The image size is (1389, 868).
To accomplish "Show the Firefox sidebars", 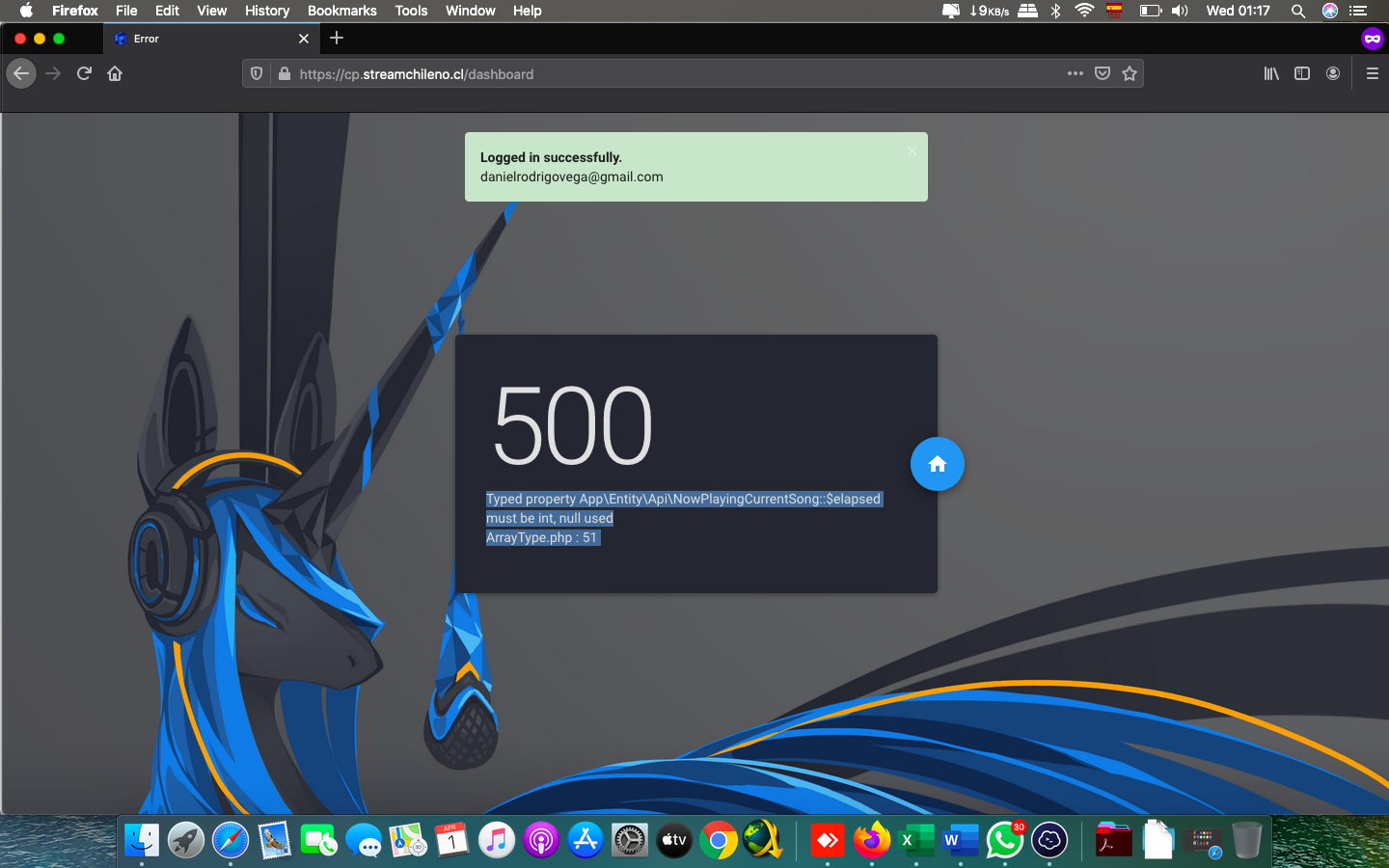I will click(x=1302, y=73).
